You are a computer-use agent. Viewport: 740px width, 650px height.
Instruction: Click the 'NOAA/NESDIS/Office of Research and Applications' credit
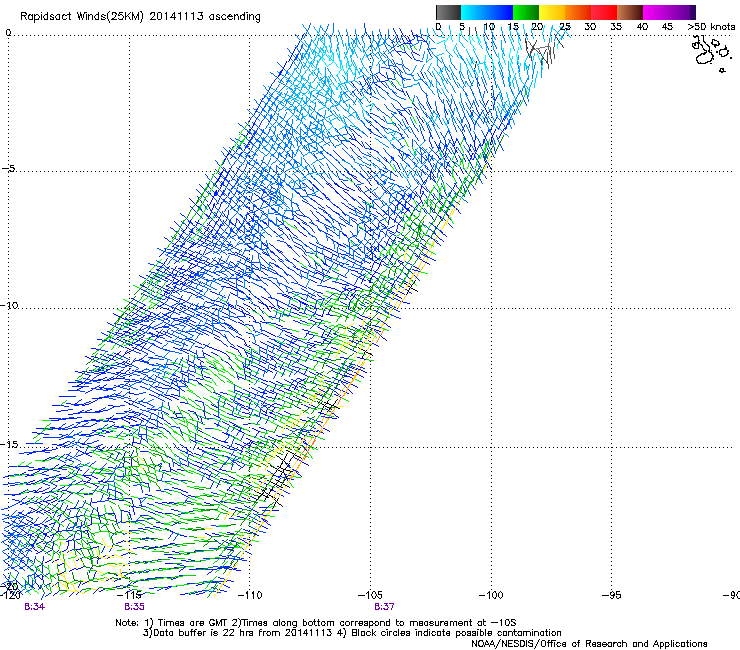click(x=589, y=643)
